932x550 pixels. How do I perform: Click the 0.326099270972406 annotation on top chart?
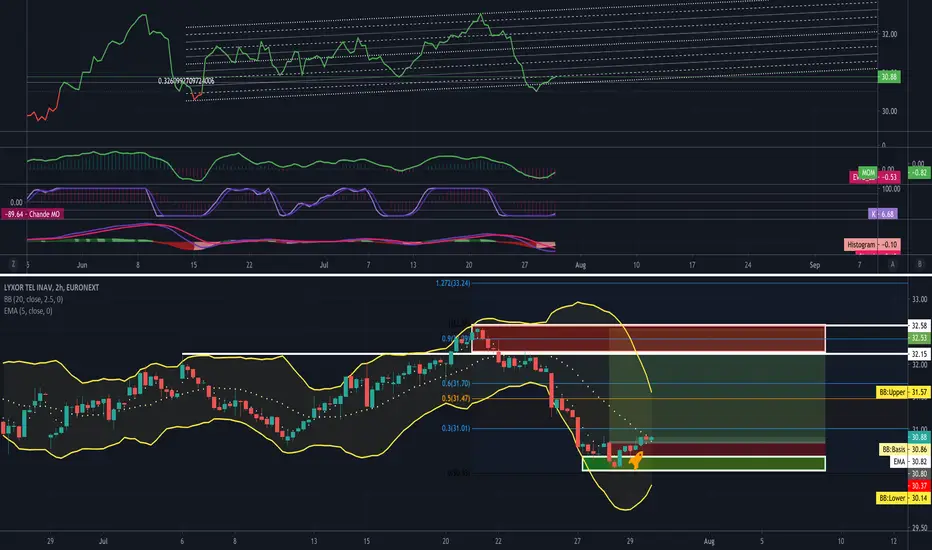(186, 81)
